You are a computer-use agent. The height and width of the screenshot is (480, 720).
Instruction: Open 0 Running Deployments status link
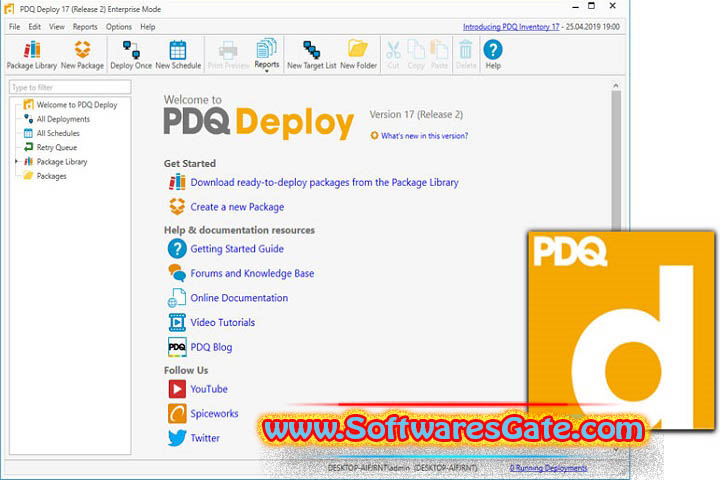(548, 468)
